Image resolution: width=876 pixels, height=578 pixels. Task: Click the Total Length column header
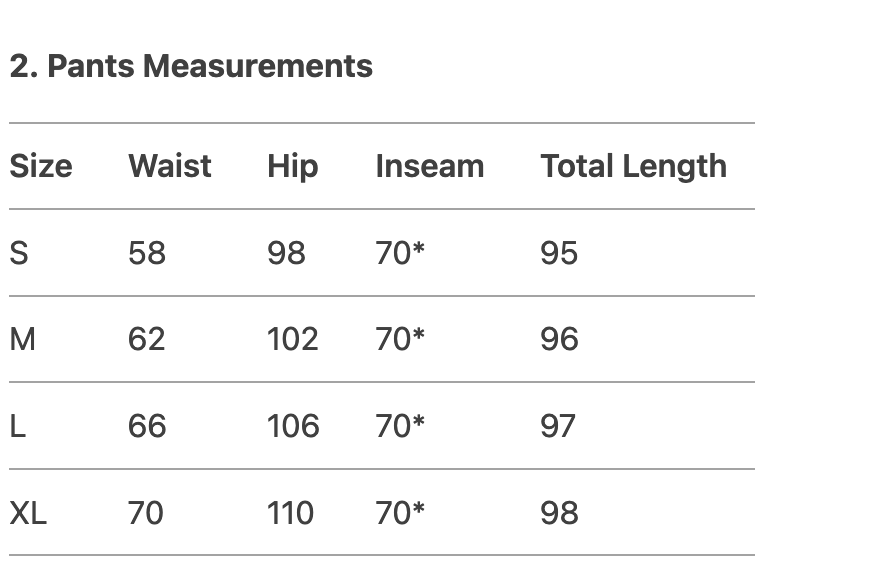click(x=633, y=166)
